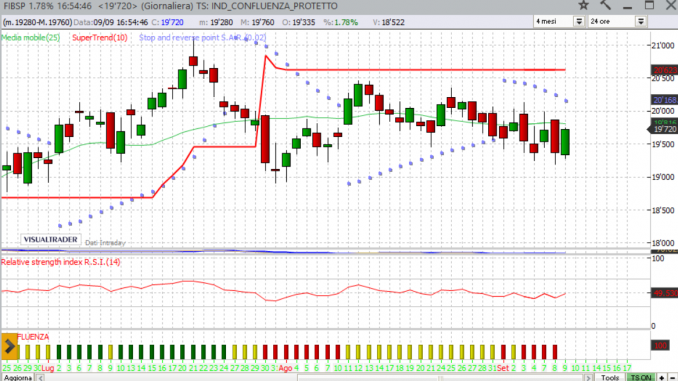Select the SuperTrend(10) indicator label
This screenshot has height=381, width=678.
(x=100, y=38)
